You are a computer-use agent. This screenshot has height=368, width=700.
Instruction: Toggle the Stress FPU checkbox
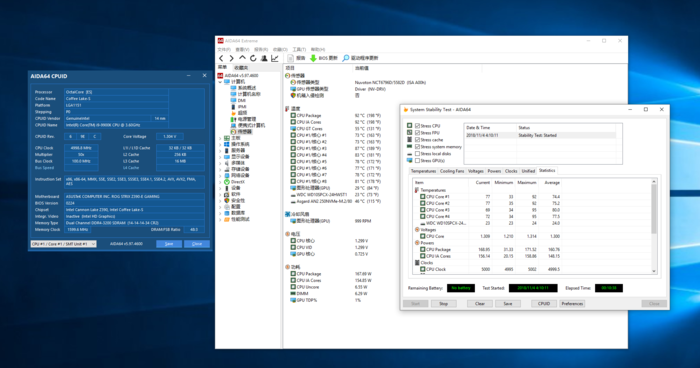(417, 133)
